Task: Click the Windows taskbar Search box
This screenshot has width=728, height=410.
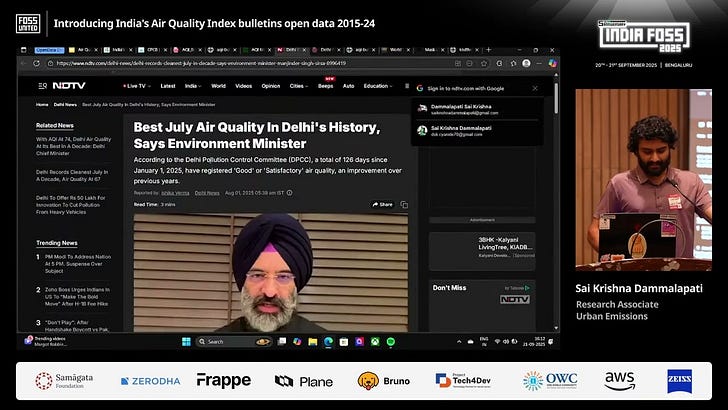Action: [x=234, y=342]
